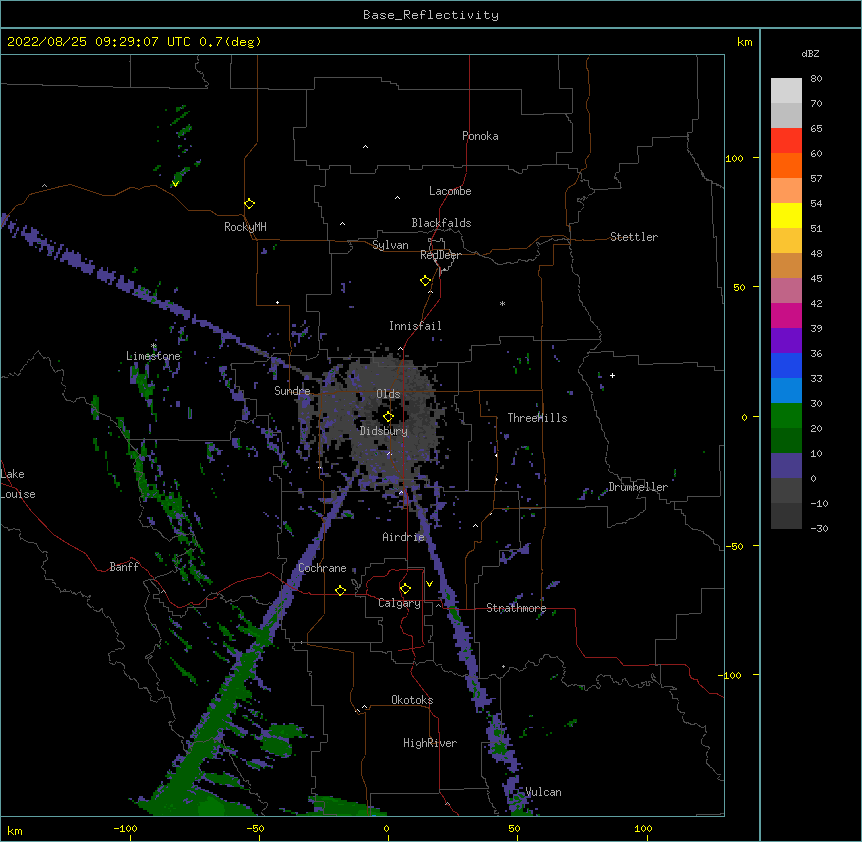The width and height of the screenshot is (862, 842).
Task: Click the yellow 54 dBZ legend swatch
Action: pos(786,215)
